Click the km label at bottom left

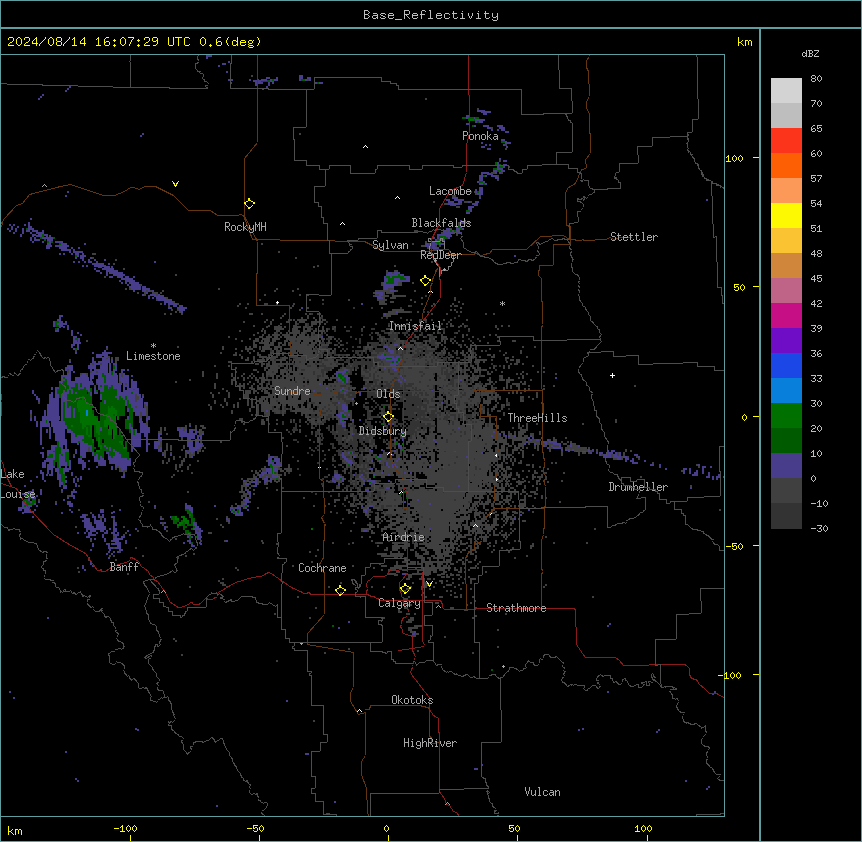click(15, 831)
